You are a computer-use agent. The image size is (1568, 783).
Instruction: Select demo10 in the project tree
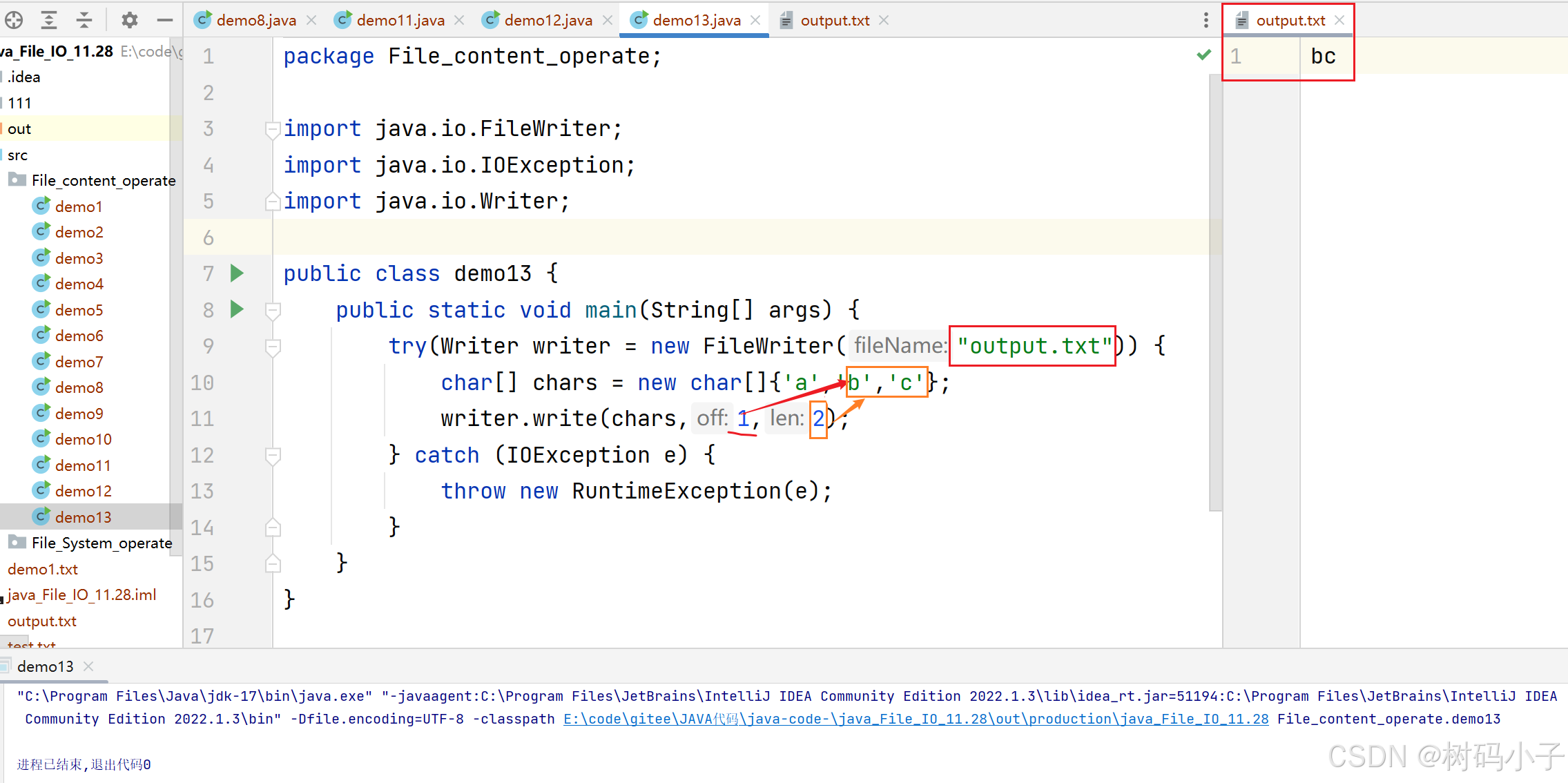[83, 439]
